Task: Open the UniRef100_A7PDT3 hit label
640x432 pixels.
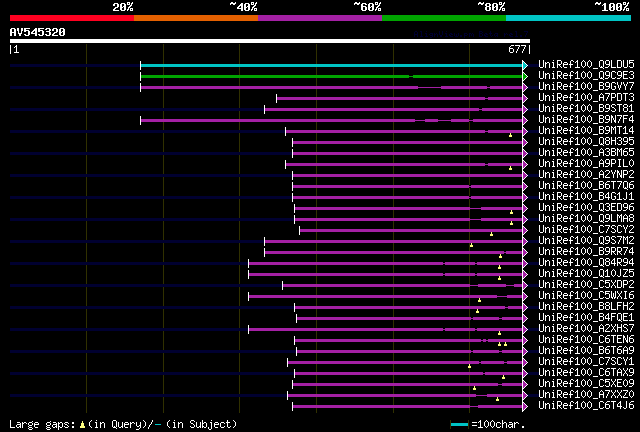Action: [x=586, y=97]
